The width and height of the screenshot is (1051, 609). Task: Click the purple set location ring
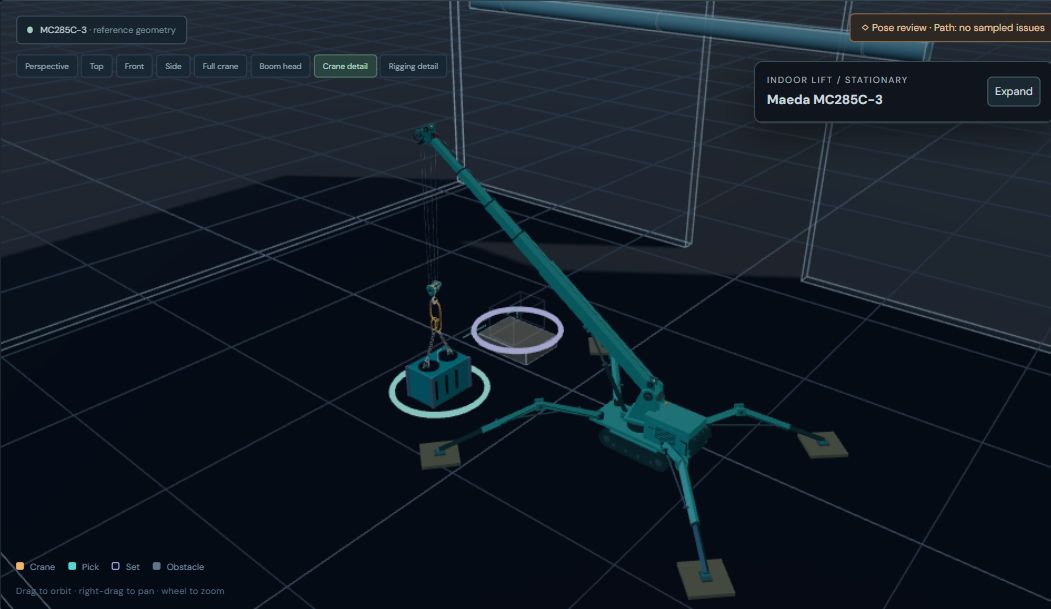point(517,330)
